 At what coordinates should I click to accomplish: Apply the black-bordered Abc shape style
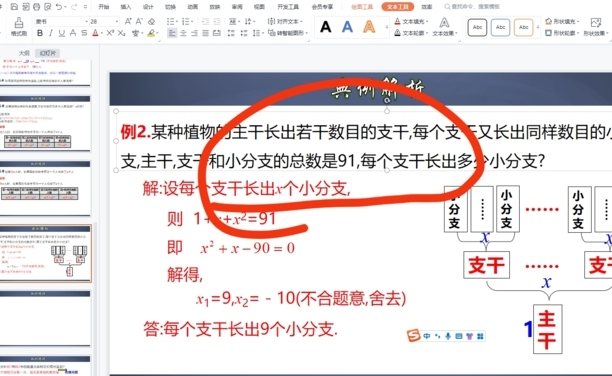pos(477,27)
